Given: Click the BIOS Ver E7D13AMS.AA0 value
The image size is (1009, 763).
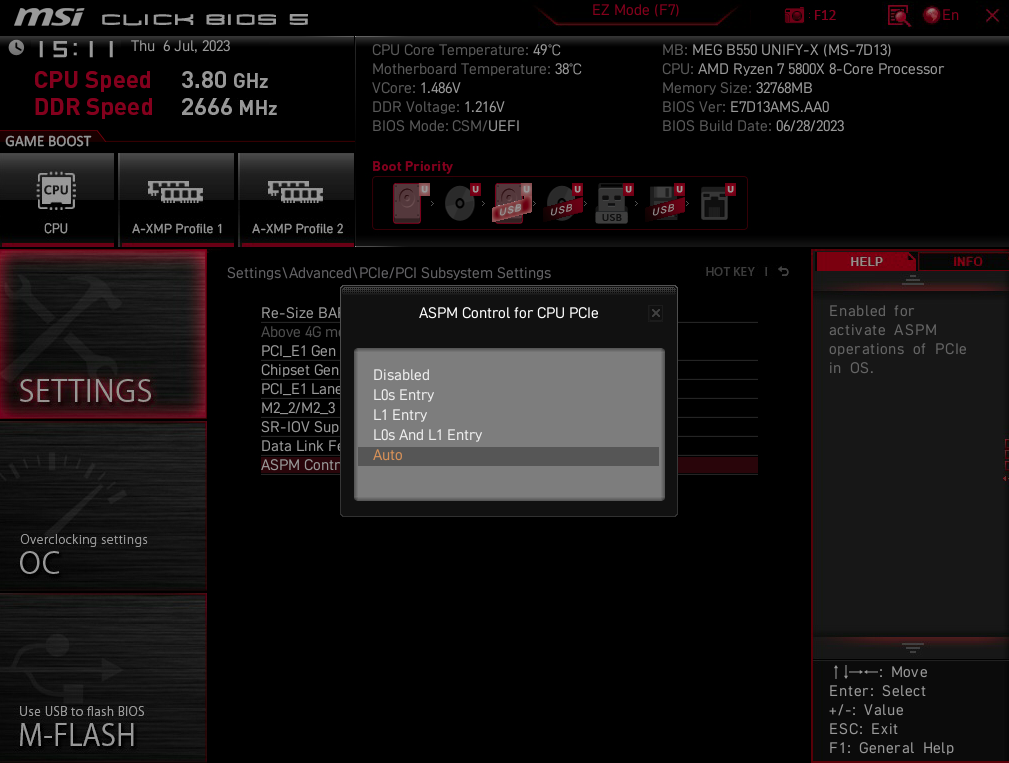Looking at the screenshot, I should click(x=779, y=107).
